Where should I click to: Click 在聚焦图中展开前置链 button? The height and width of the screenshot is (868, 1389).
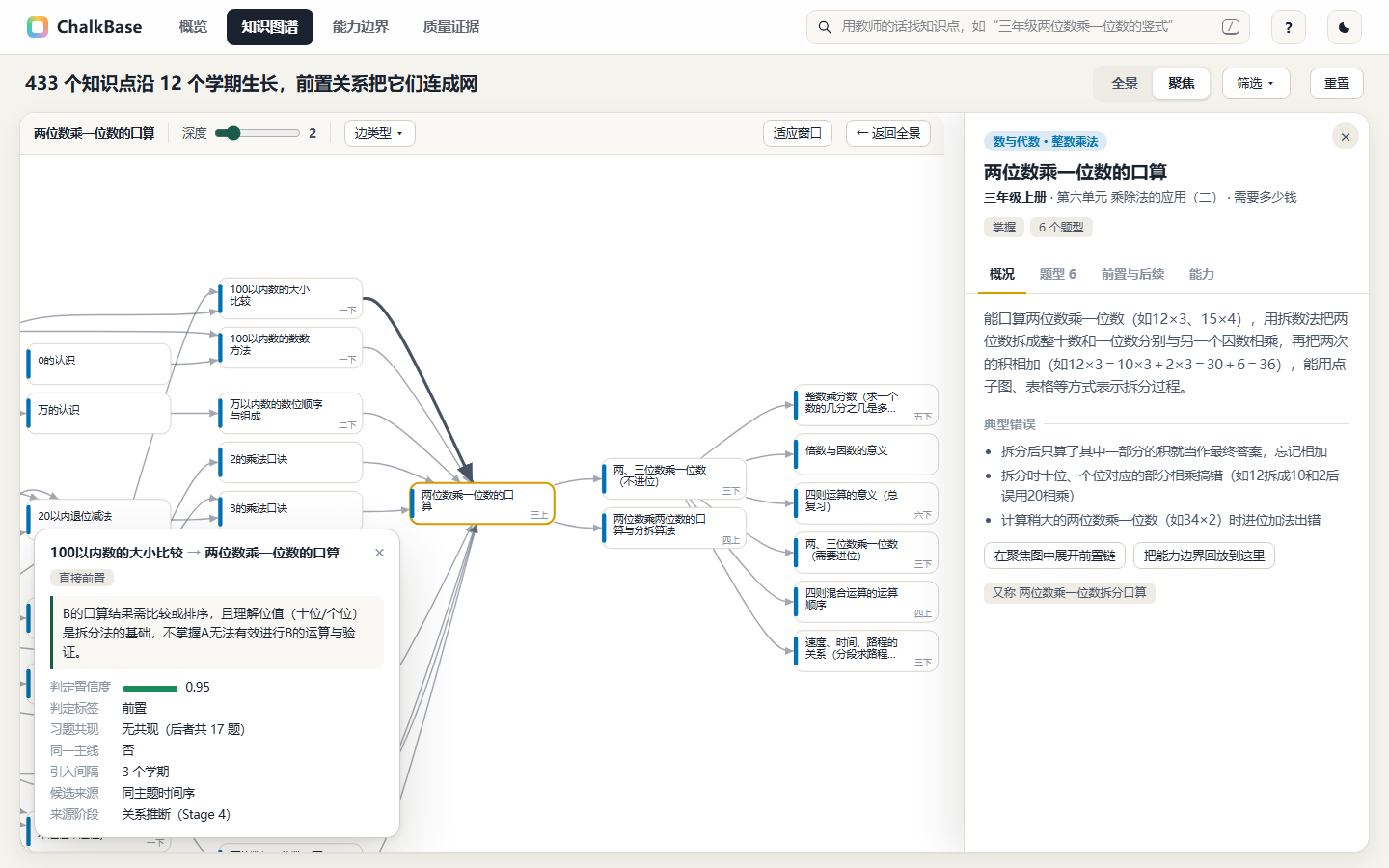point(1054,556)
